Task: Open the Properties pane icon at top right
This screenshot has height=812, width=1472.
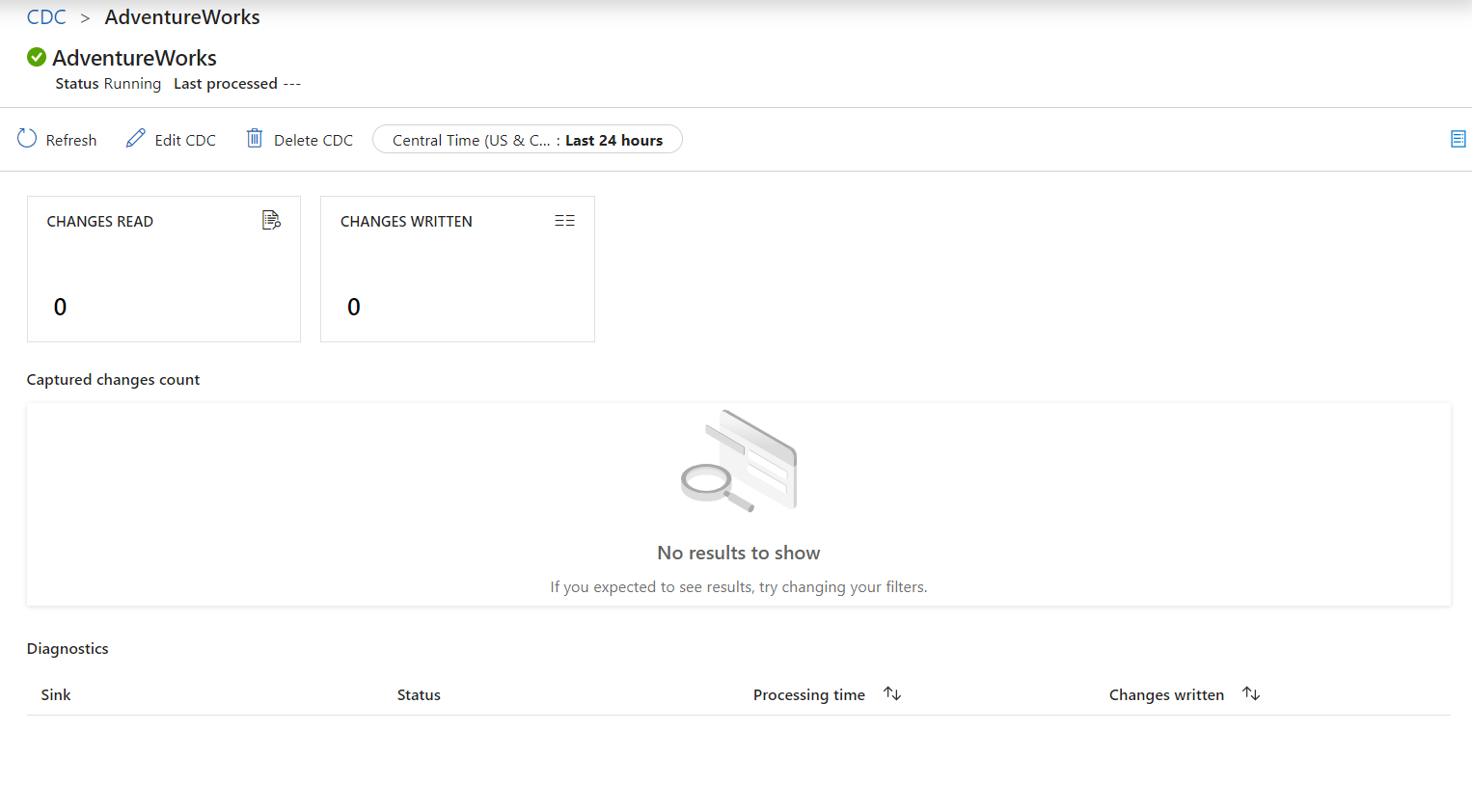Action: (1458, 139)
